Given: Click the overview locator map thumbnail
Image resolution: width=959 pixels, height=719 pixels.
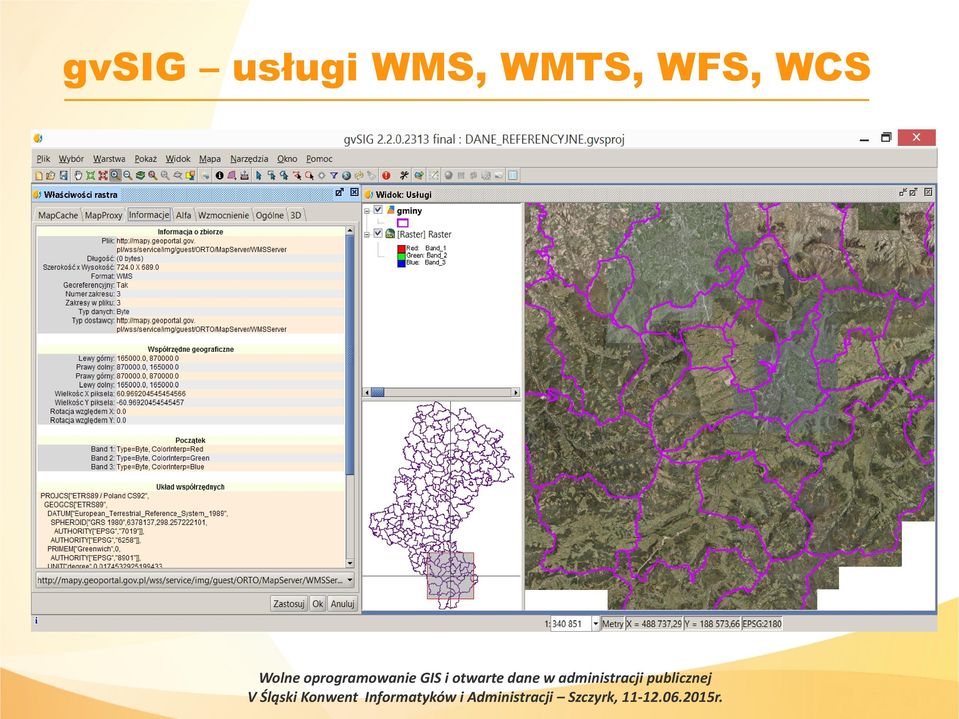Looking at the screenshot, I should (x=441, y=505).
